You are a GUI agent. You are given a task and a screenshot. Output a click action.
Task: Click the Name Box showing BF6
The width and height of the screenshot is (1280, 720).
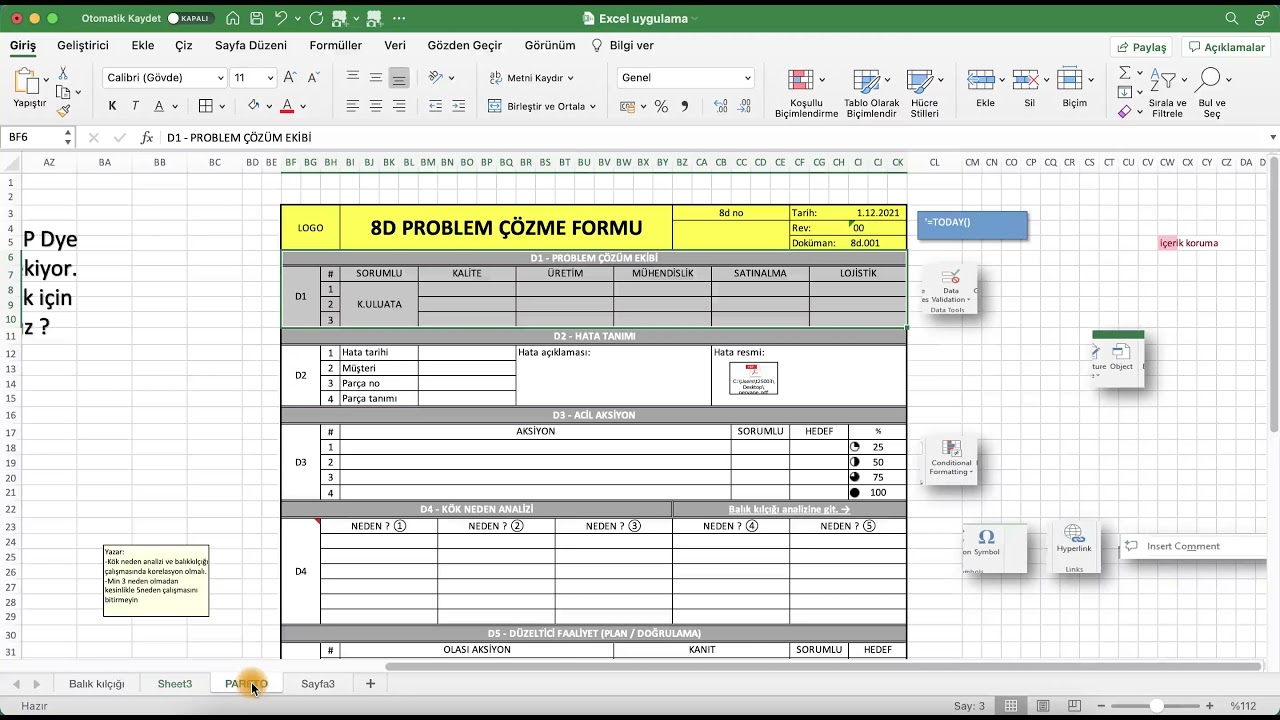38,138
